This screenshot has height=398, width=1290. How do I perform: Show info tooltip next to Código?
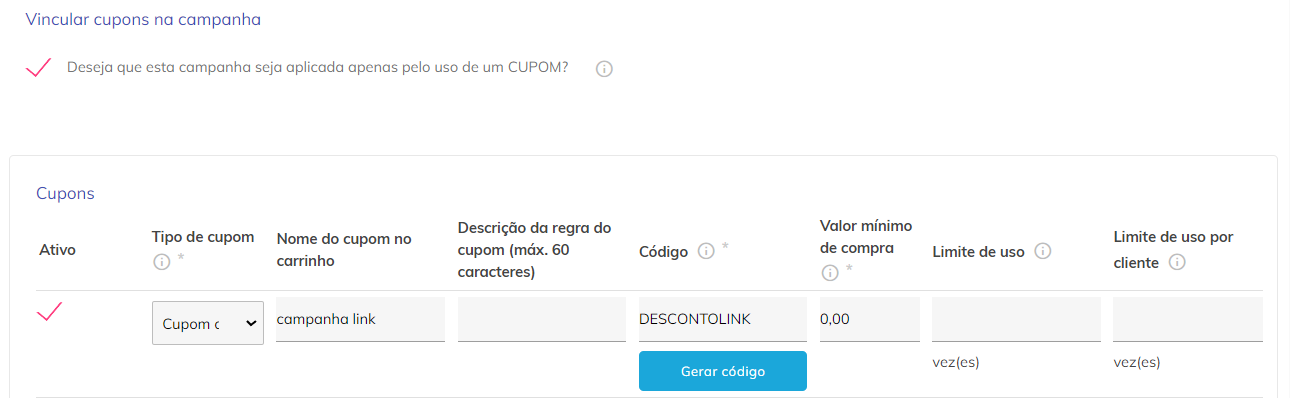705,252
